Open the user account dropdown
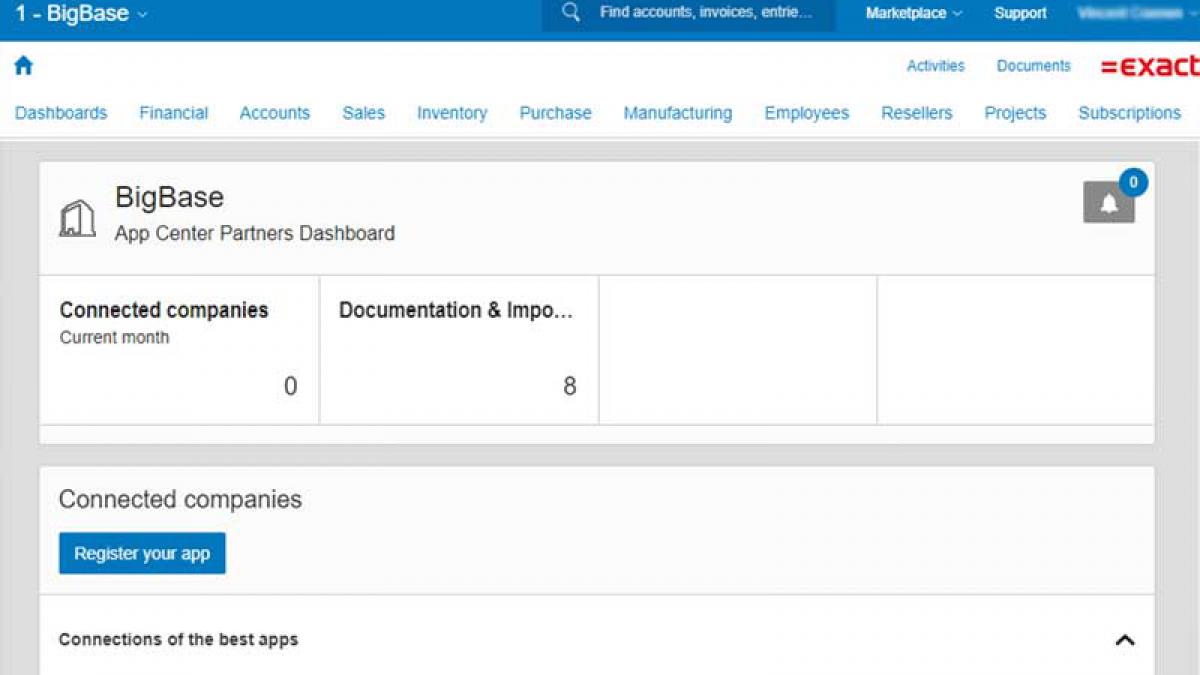 [1138, 13]
